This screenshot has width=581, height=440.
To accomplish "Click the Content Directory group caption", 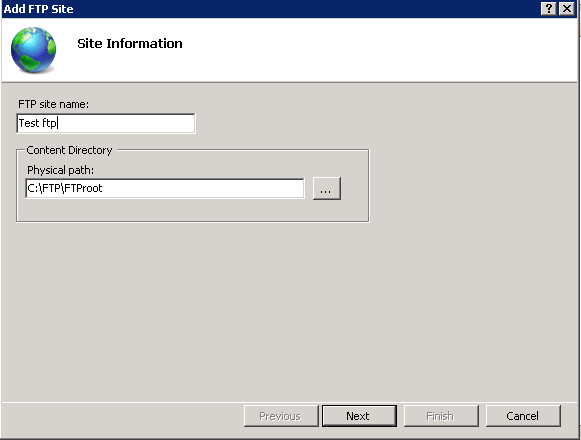I will point(69,150).
